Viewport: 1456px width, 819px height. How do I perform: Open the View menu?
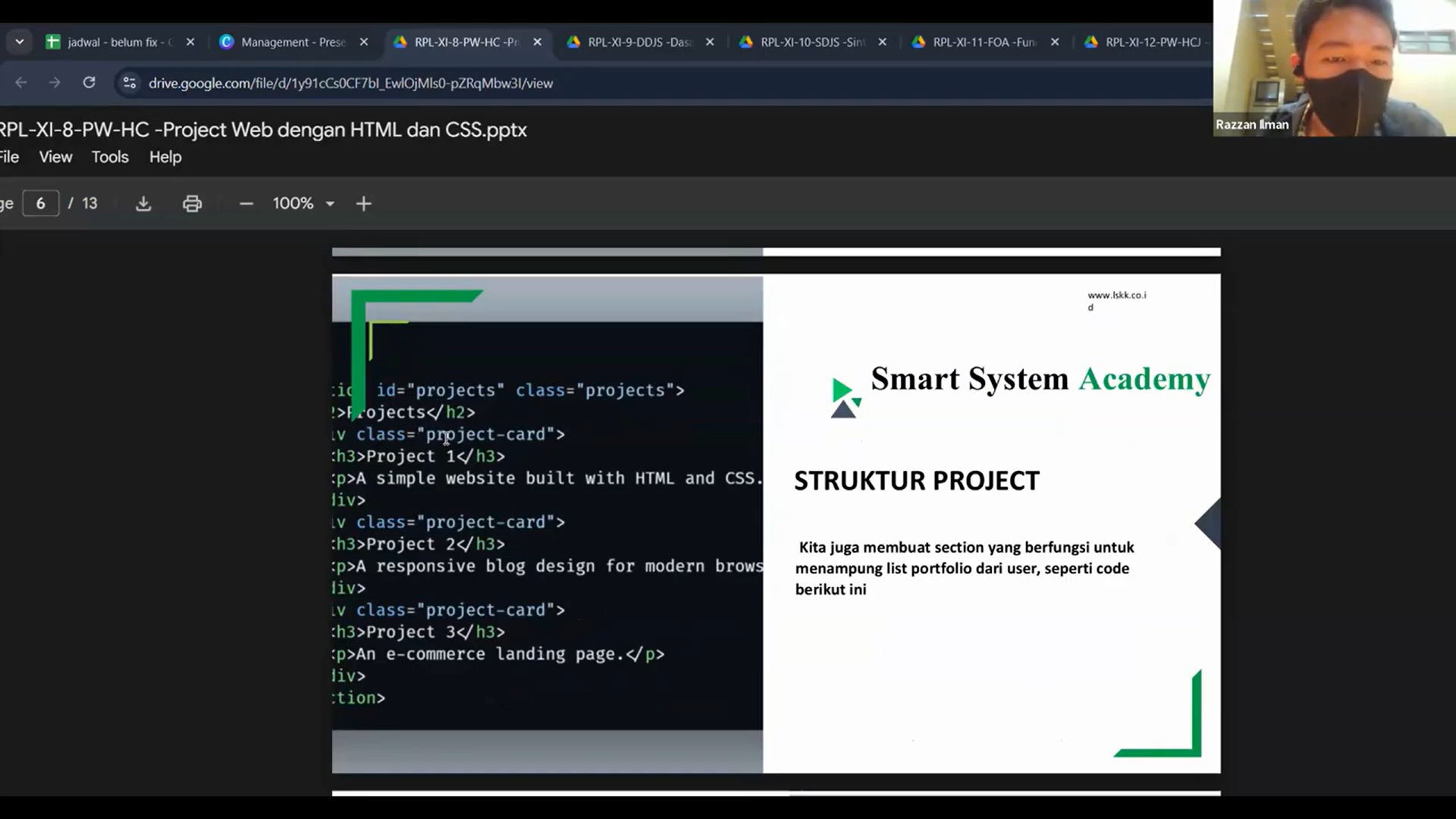55,157
